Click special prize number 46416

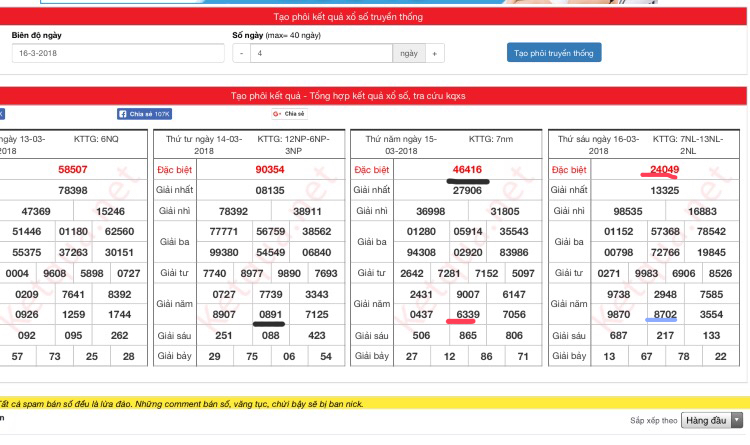pos(467,170)
